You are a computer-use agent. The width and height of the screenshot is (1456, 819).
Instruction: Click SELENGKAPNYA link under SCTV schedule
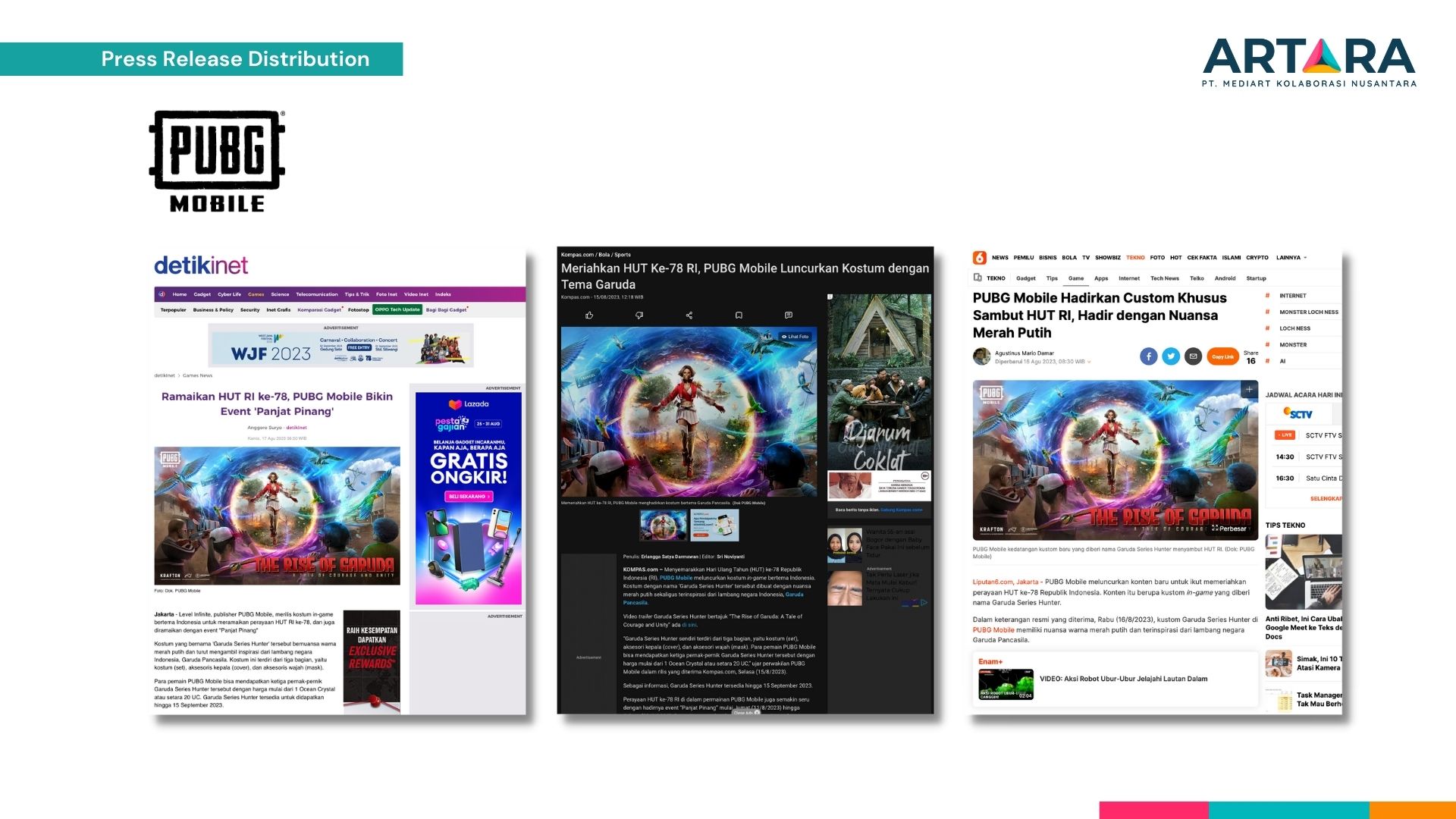pyautogui.click(x=1326, y=498)
